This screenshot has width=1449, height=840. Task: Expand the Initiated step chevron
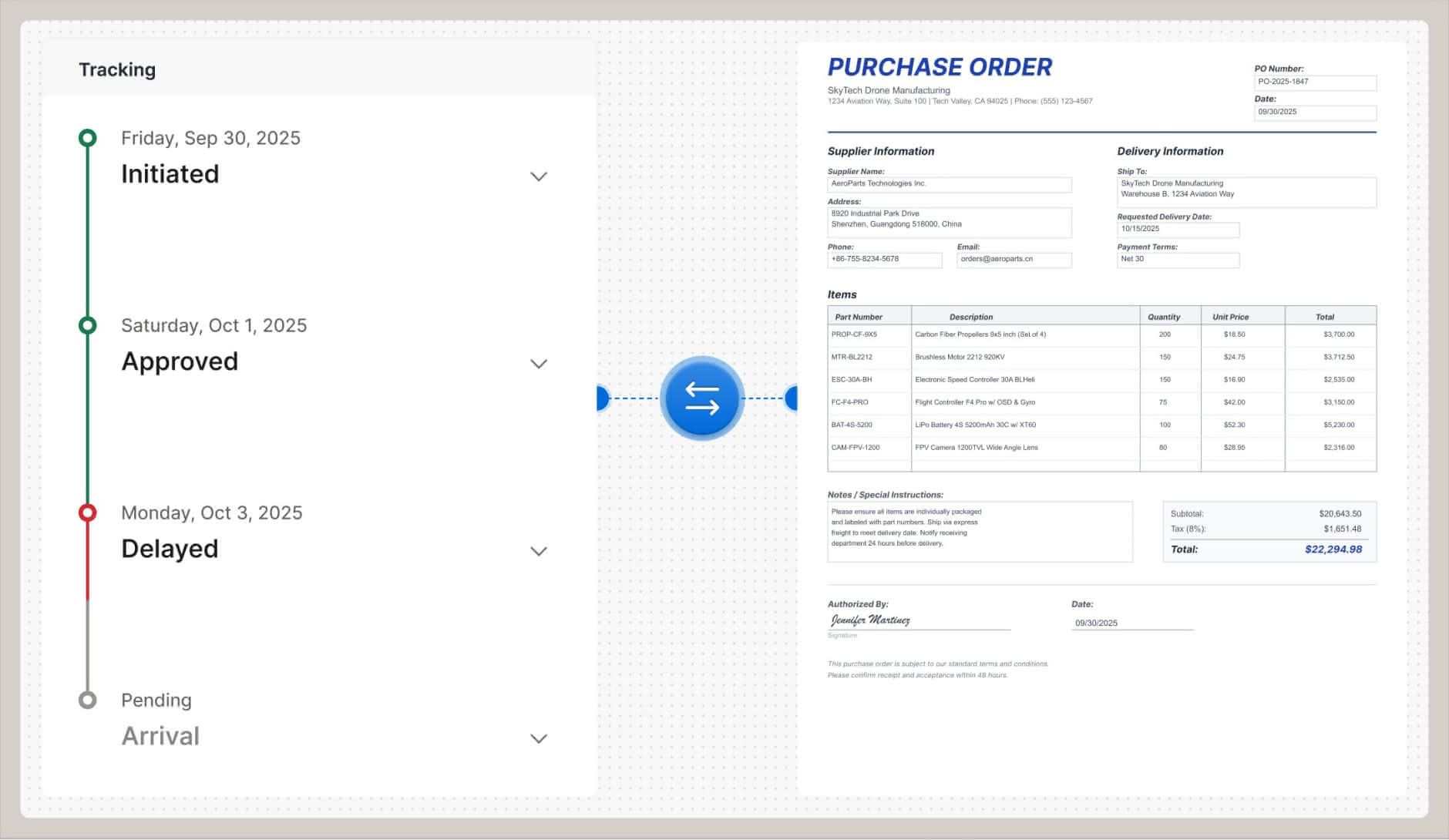coord(539,176)
